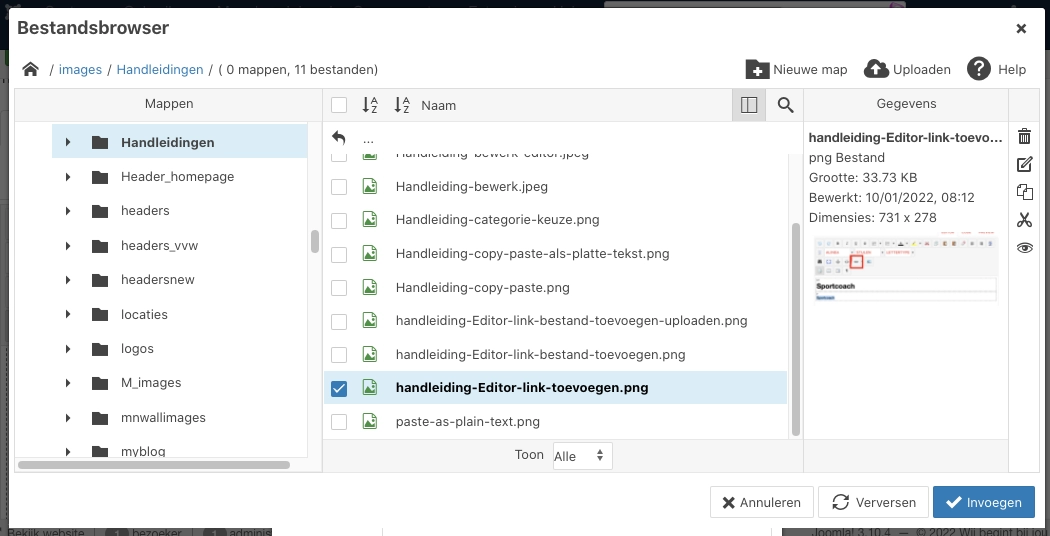Expand the headersnew folder arrow
Image resolution: width=1050 pixels, height=536 pixels.
(x=68, y=279)
